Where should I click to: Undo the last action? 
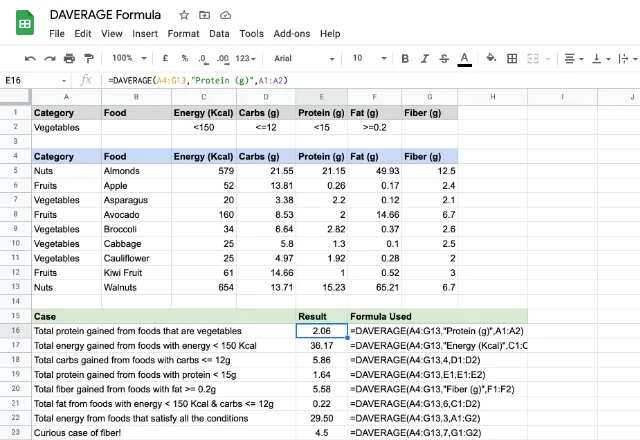click(x=30, y=59)
